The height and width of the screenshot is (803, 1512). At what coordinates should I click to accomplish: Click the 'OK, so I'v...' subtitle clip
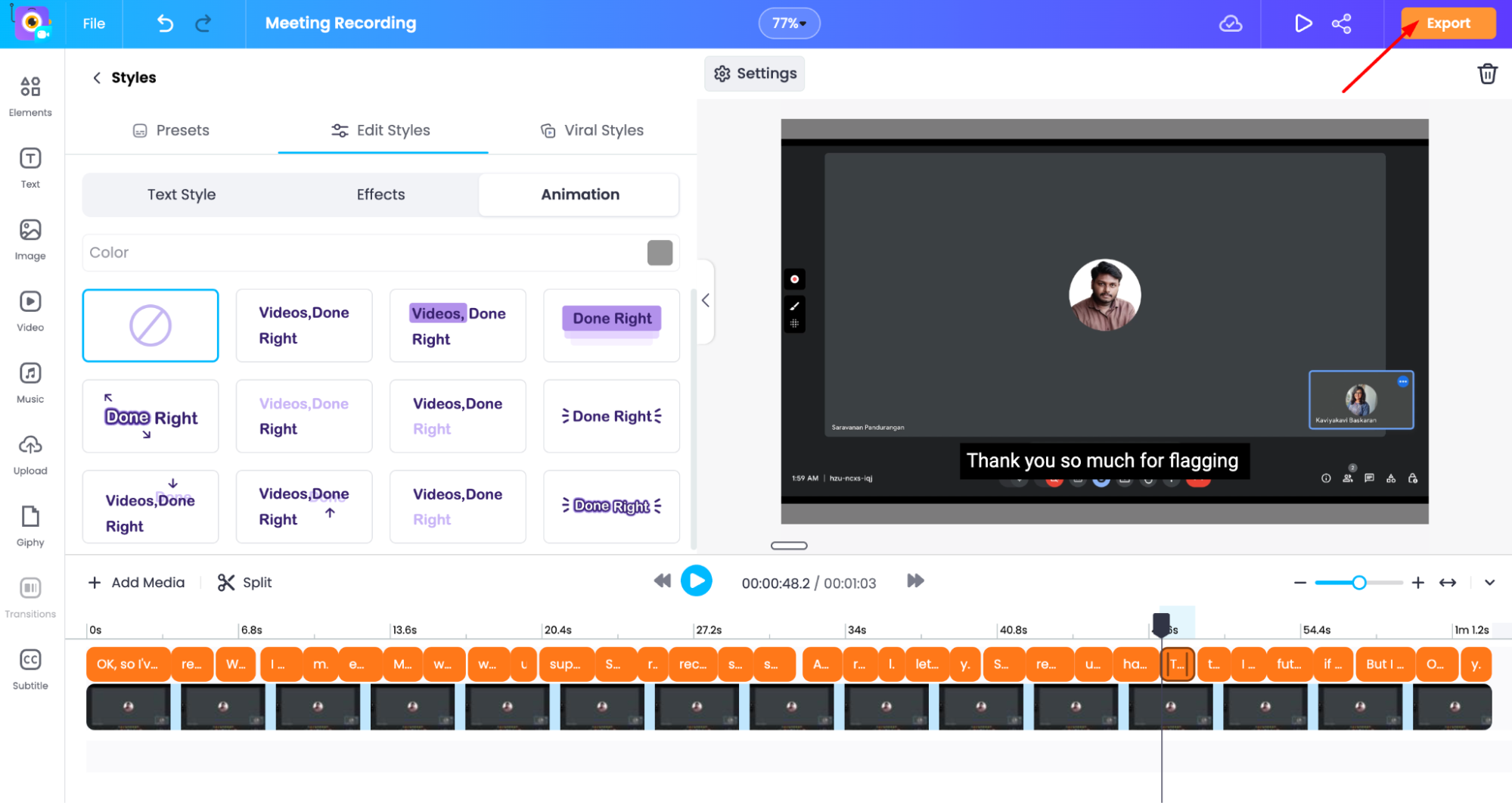coord(128,664)
